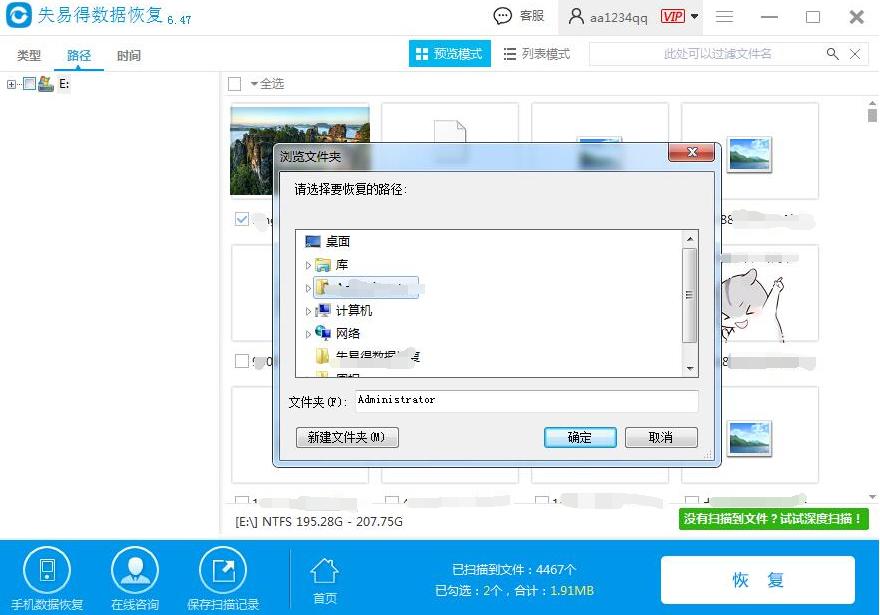Create folder via 新建文件夹 button
The height and width of the screenshot is (615, 880).
tap(346, 437)
